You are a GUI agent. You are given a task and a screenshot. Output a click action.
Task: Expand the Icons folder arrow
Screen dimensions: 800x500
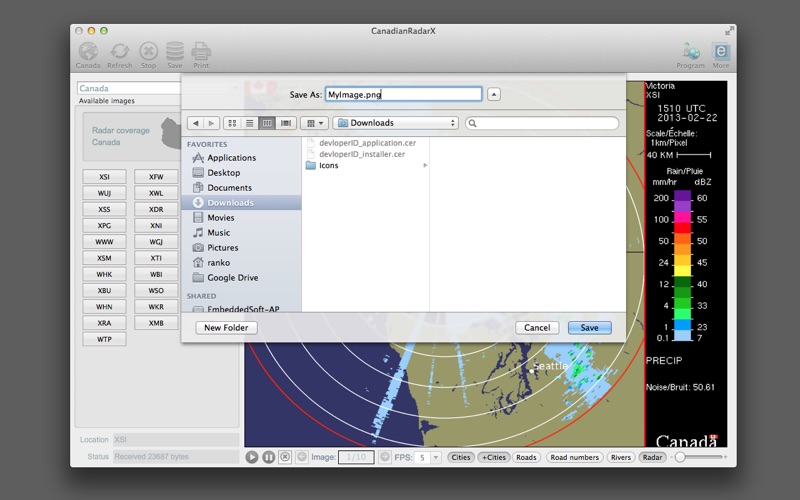(x=425, y=165)
